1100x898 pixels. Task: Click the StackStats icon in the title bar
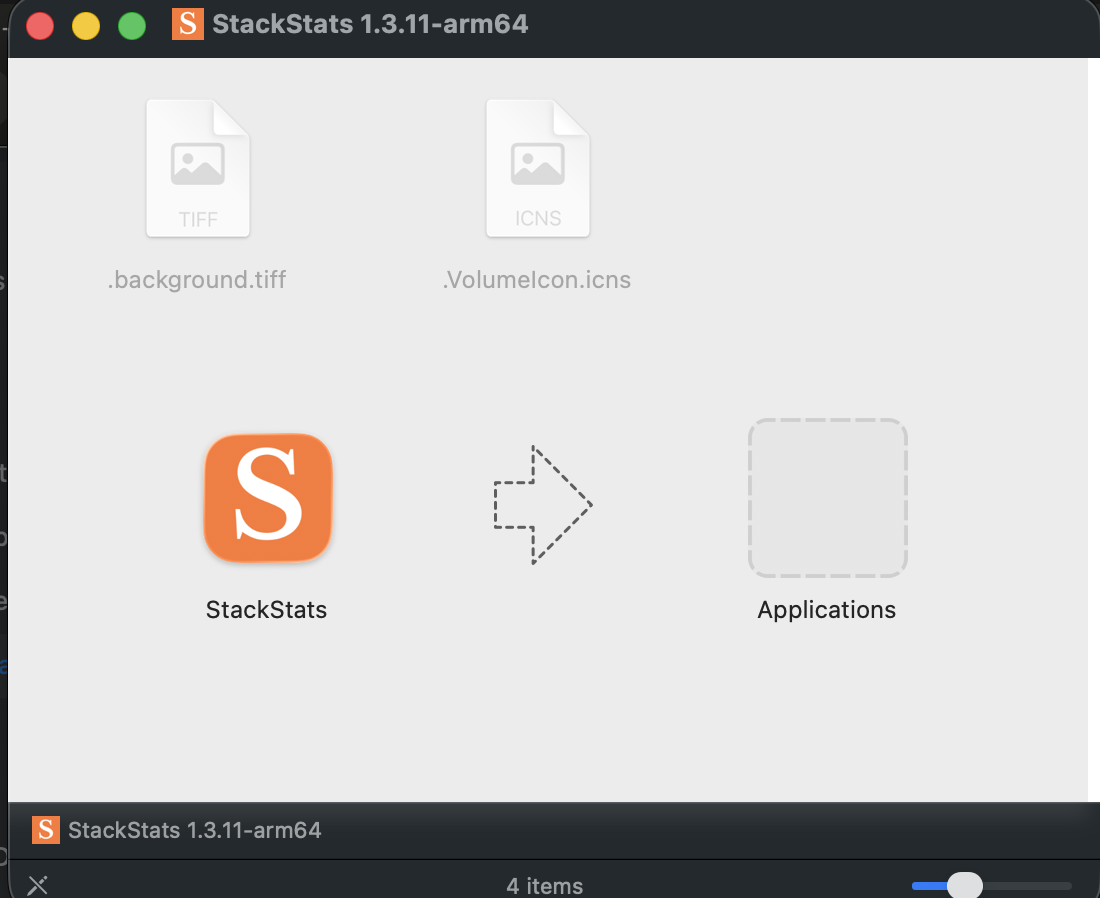[187, 23]
